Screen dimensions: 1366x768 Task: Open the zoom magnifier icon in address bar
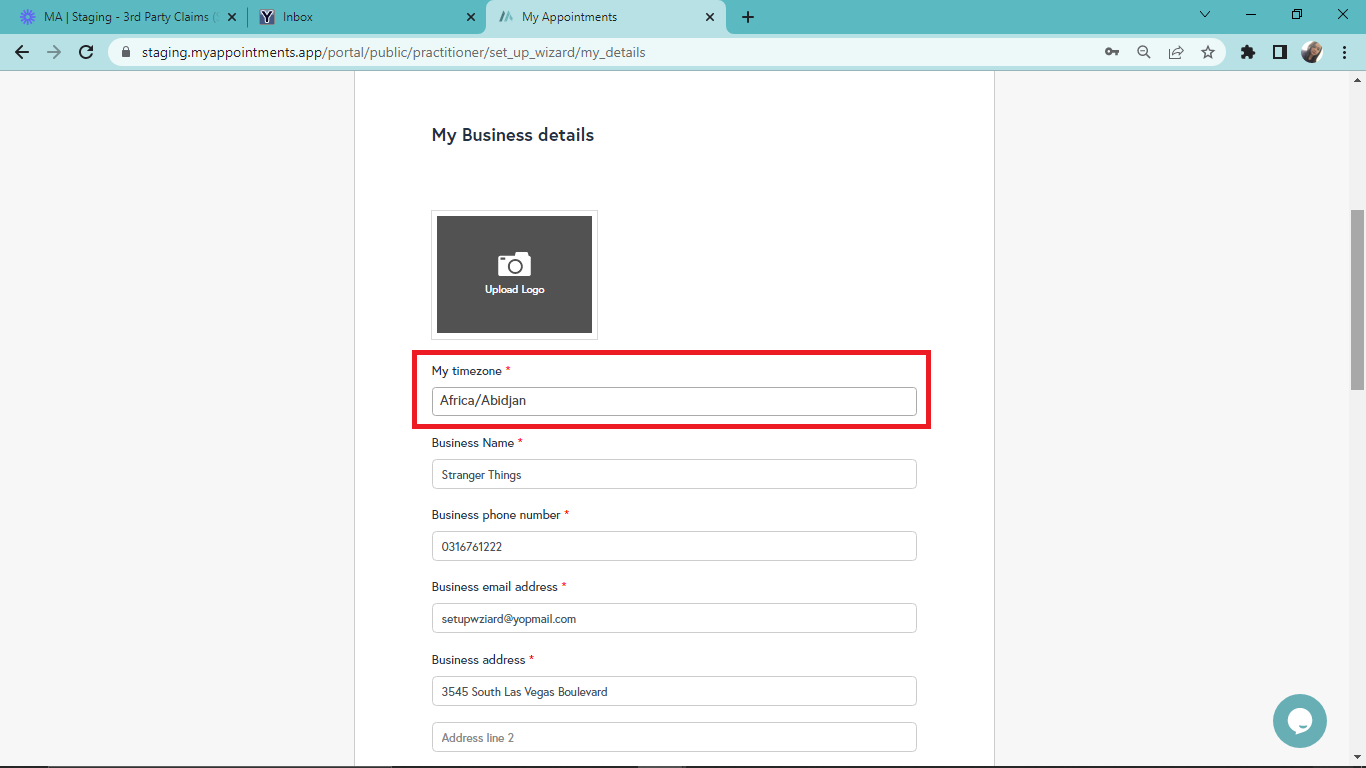[x=1144, y=52]
